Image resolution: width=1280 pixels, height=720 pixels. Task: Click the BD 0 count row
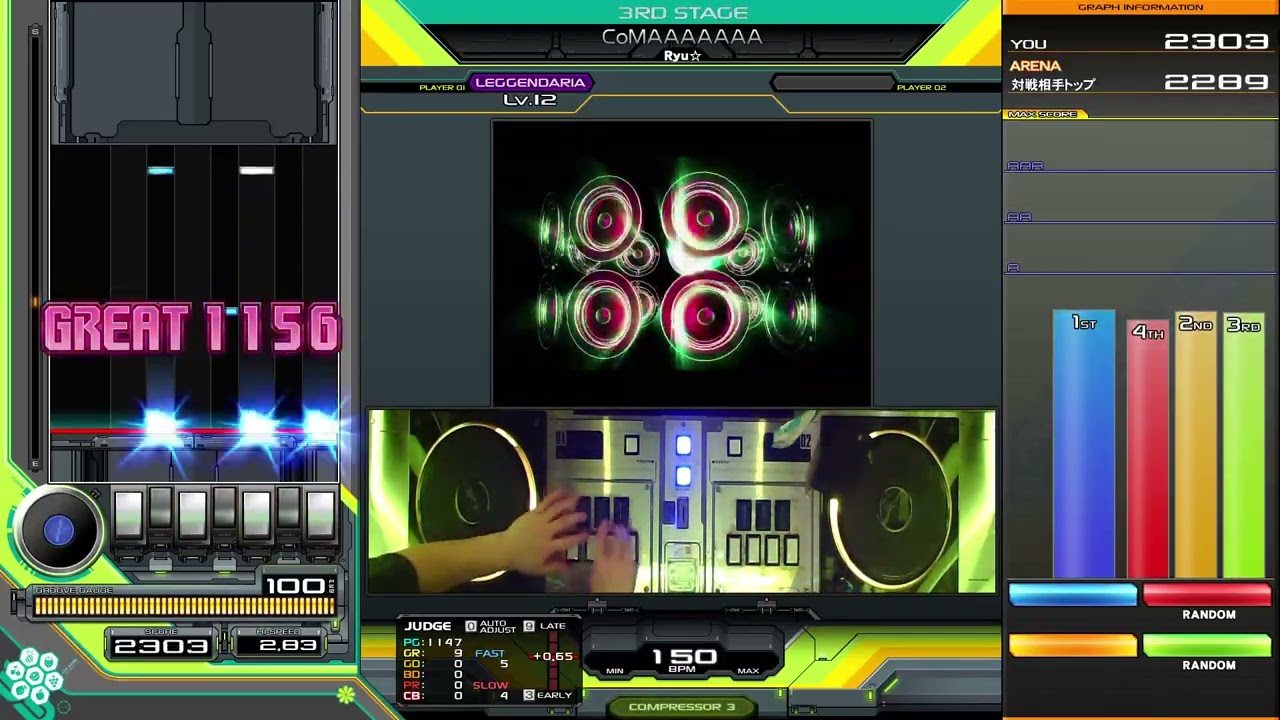click(433, 675)
